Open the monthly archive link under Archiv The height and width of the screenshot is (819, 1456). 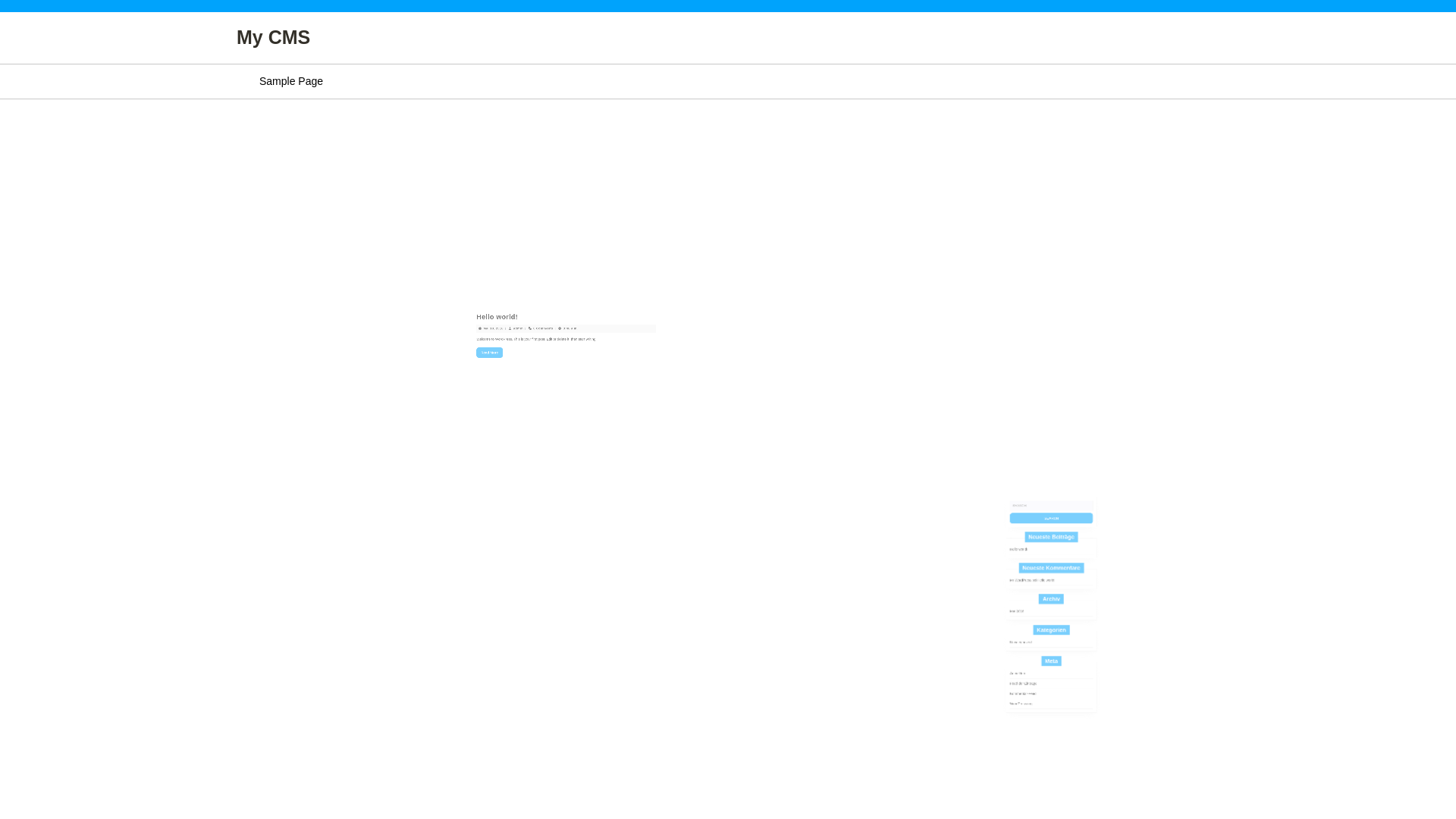coord(1016,611)
